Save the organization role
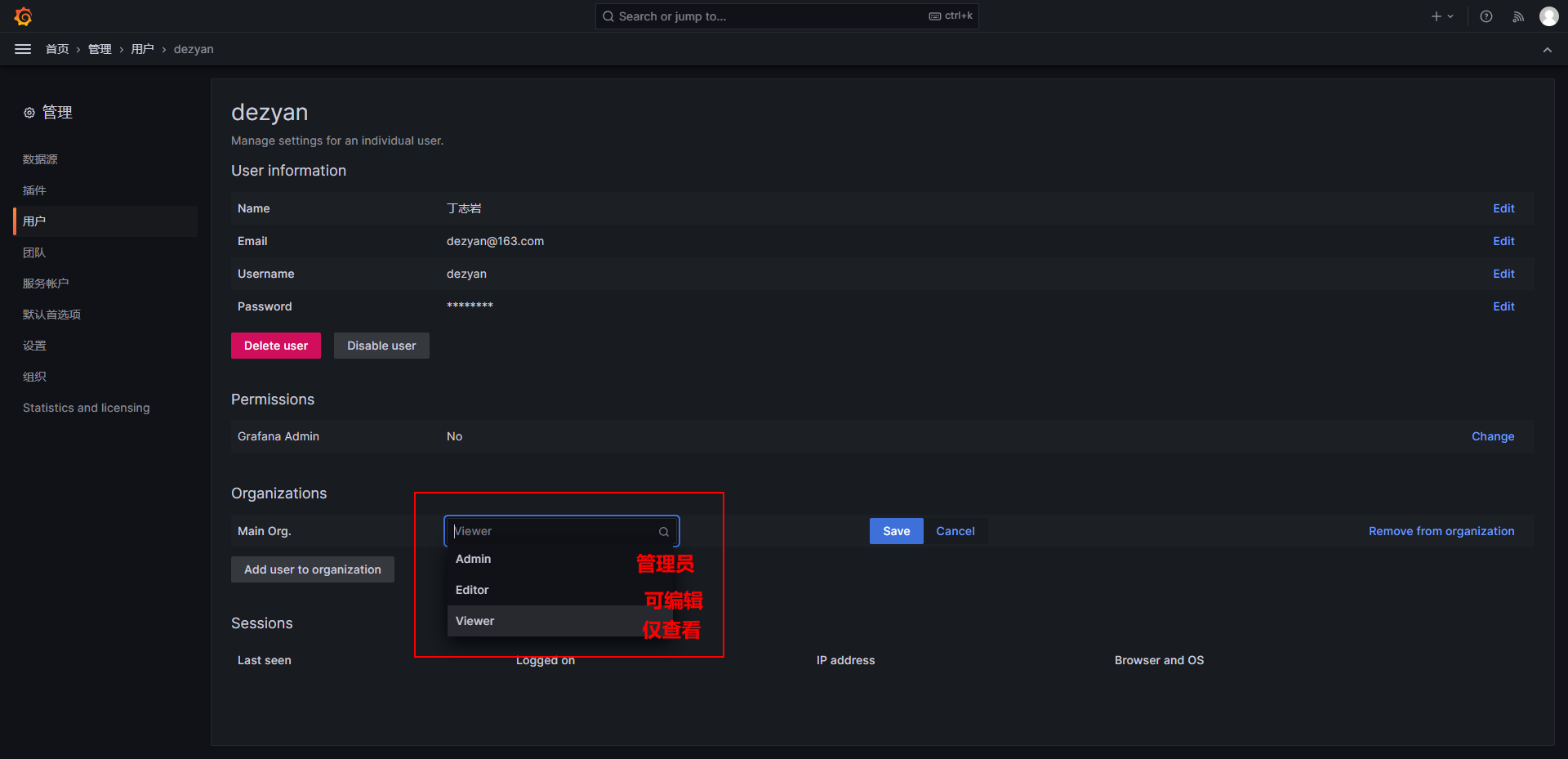The image size is (1568, 759). tap(897, 531)
